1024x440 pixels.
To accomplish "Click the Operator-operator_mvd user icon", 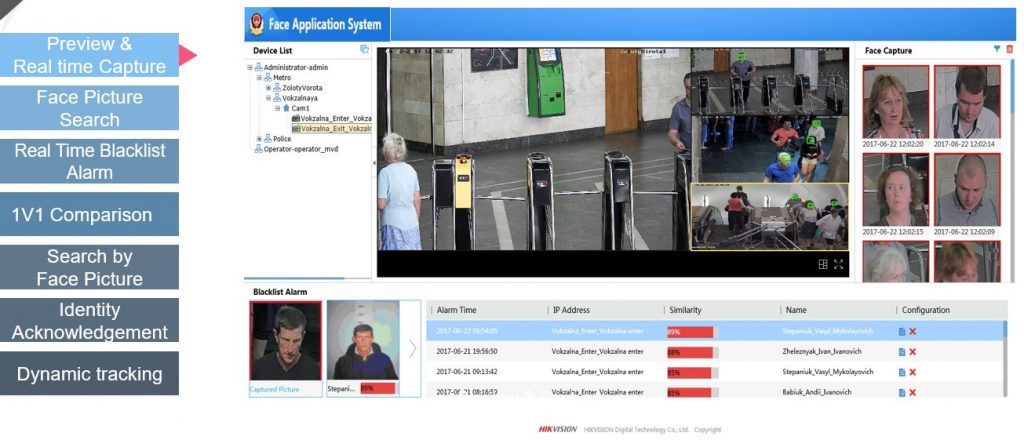I will (258, 149).
